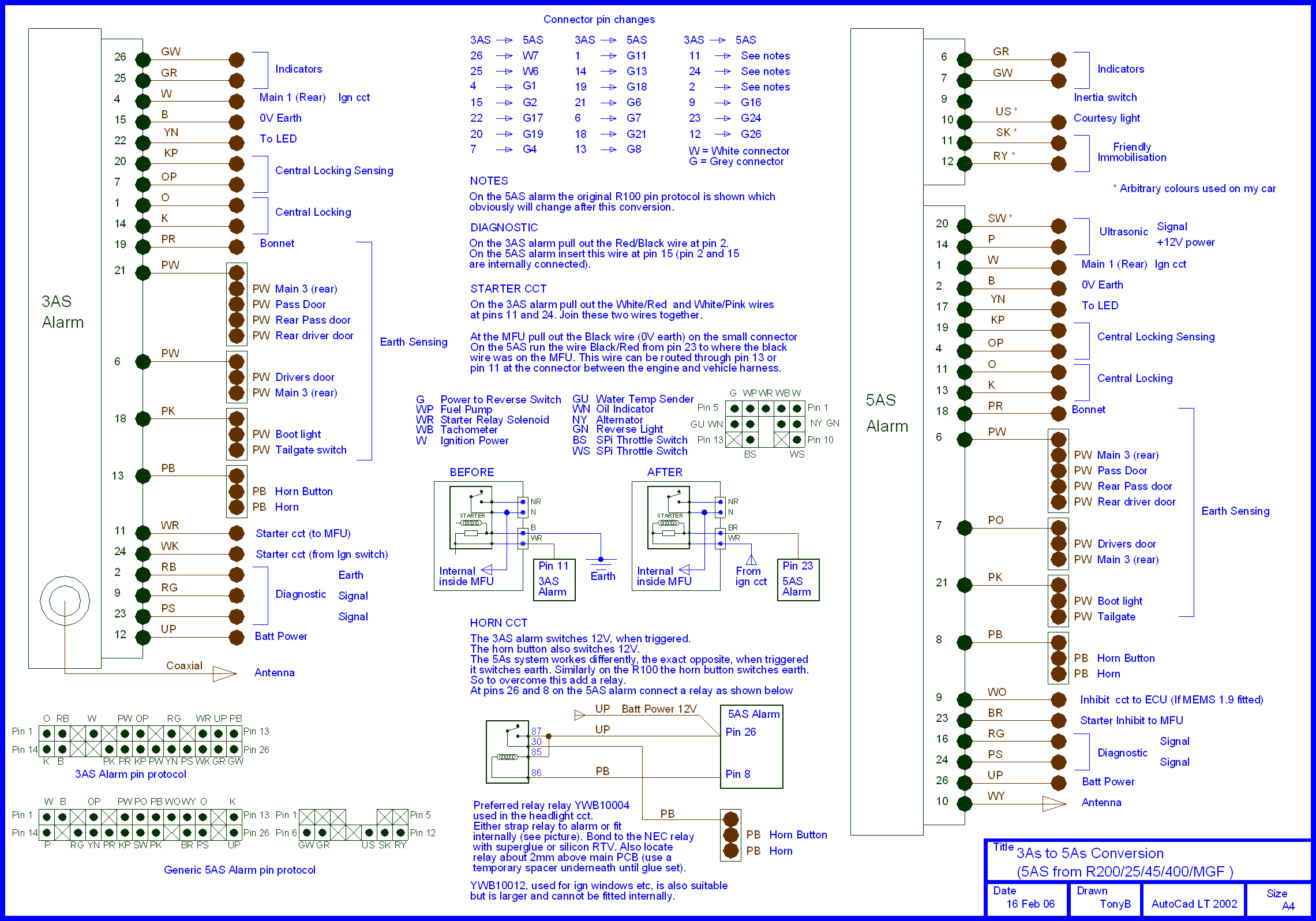
Task: Select the "Starter Relay Solenoid" legend entry
Action: pos(494,420)
